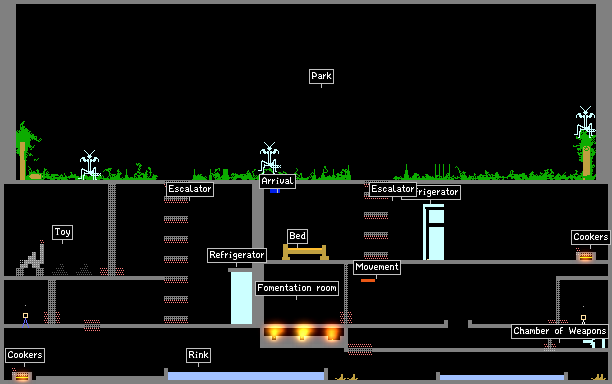Select the left Escalator label
Image resolution: width=612 pixels, height=384 pixels.
click(x=190, y=189)
